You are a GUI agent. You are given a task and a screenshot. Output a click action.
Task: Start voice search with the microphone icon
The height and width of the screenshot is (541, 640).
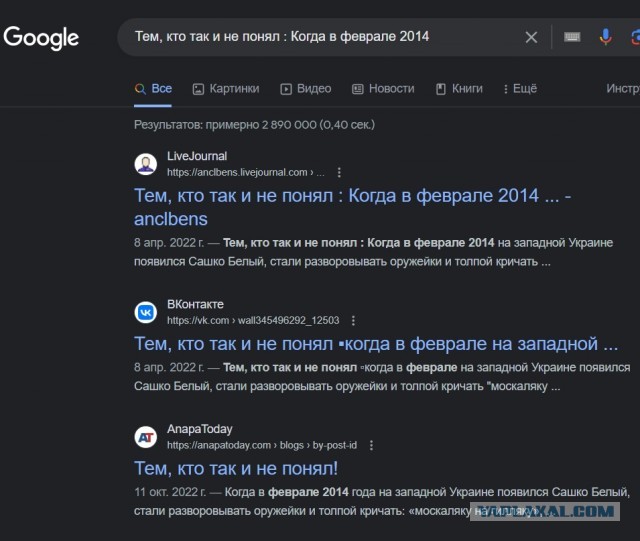[x=605, y=37]
